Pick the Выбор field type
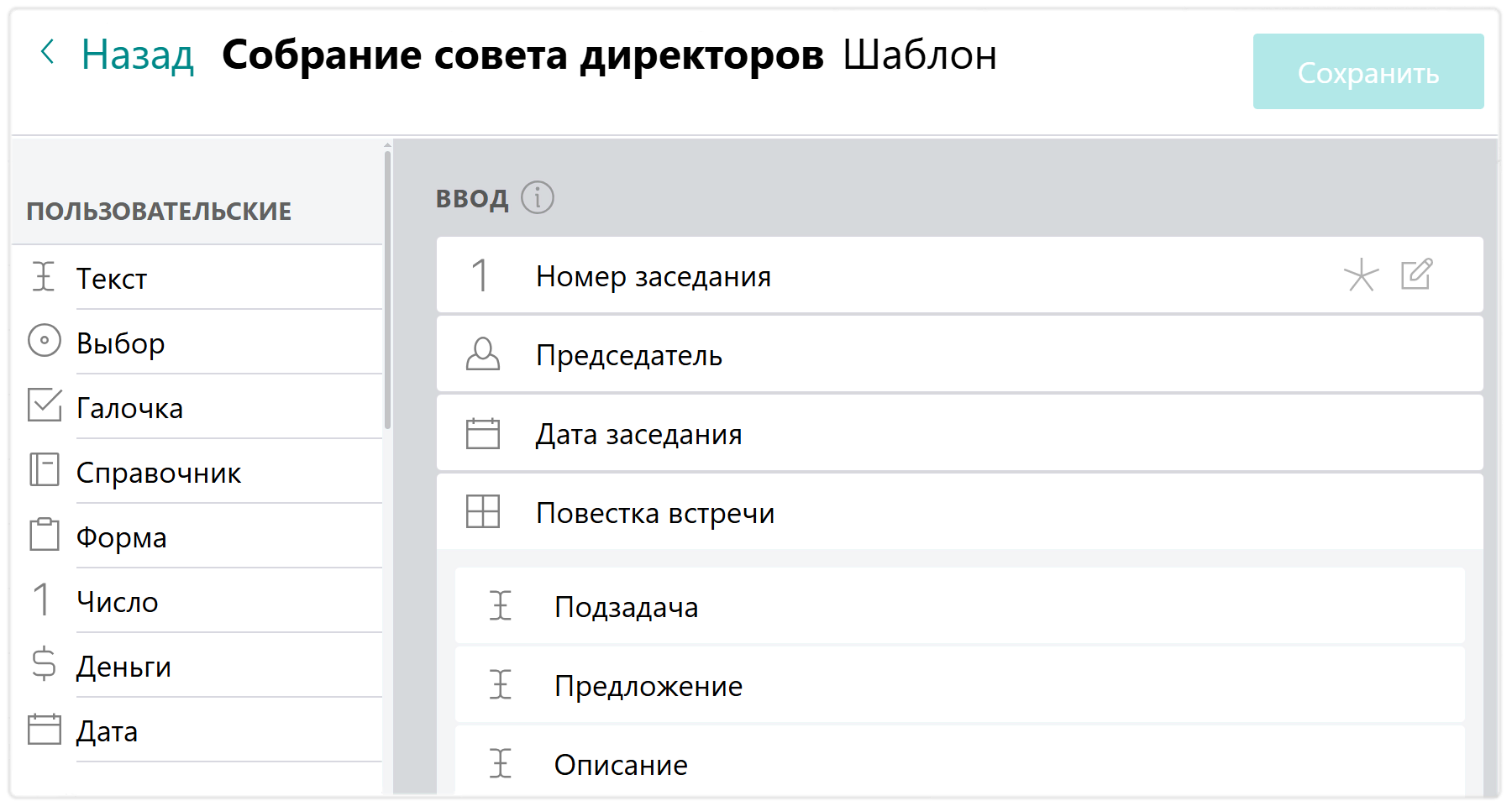 tap(120, 343)
